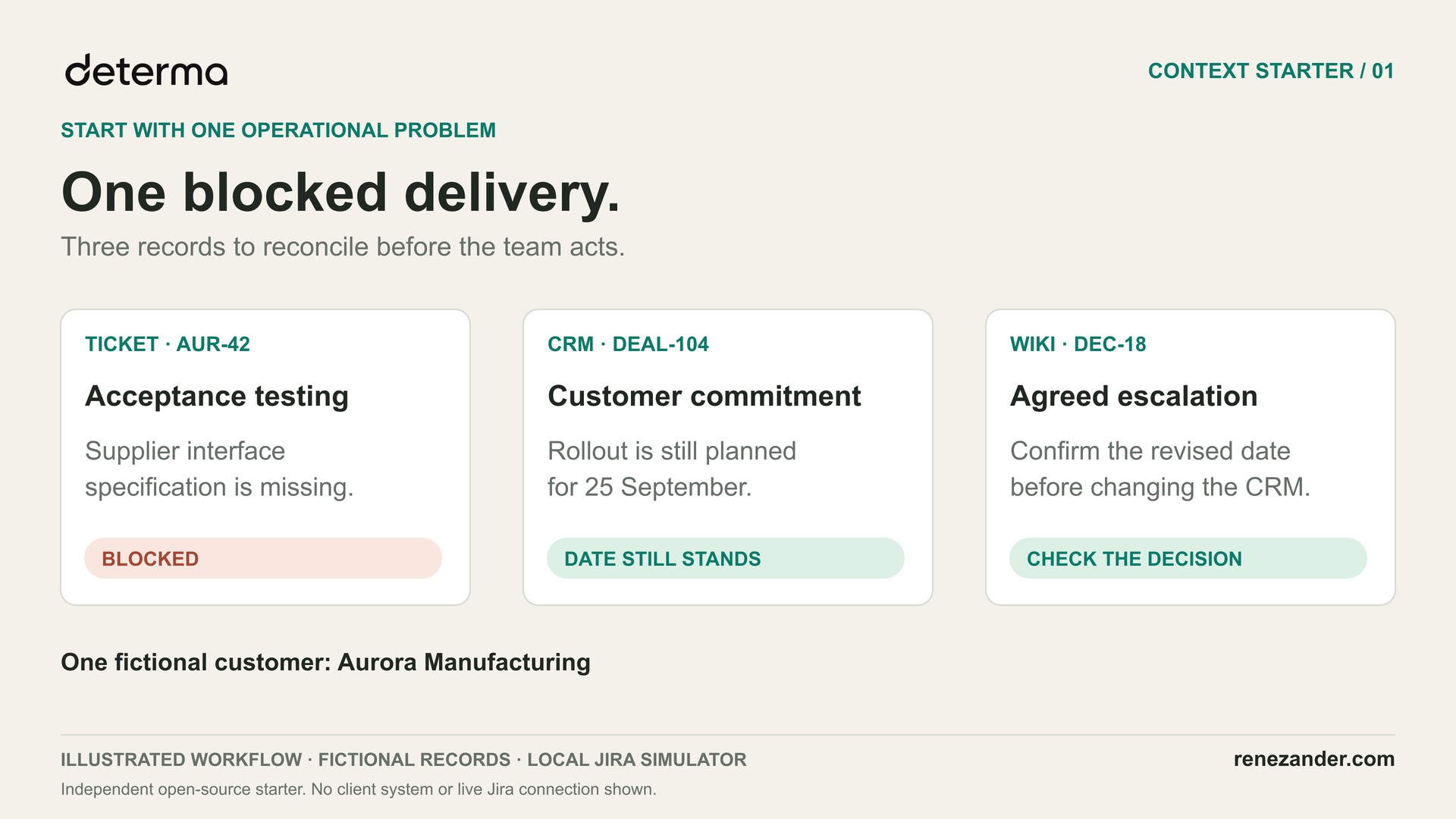1456x819 pixels.
Task: Click the CHECK THE DECISION pill
Action: 1188,559
